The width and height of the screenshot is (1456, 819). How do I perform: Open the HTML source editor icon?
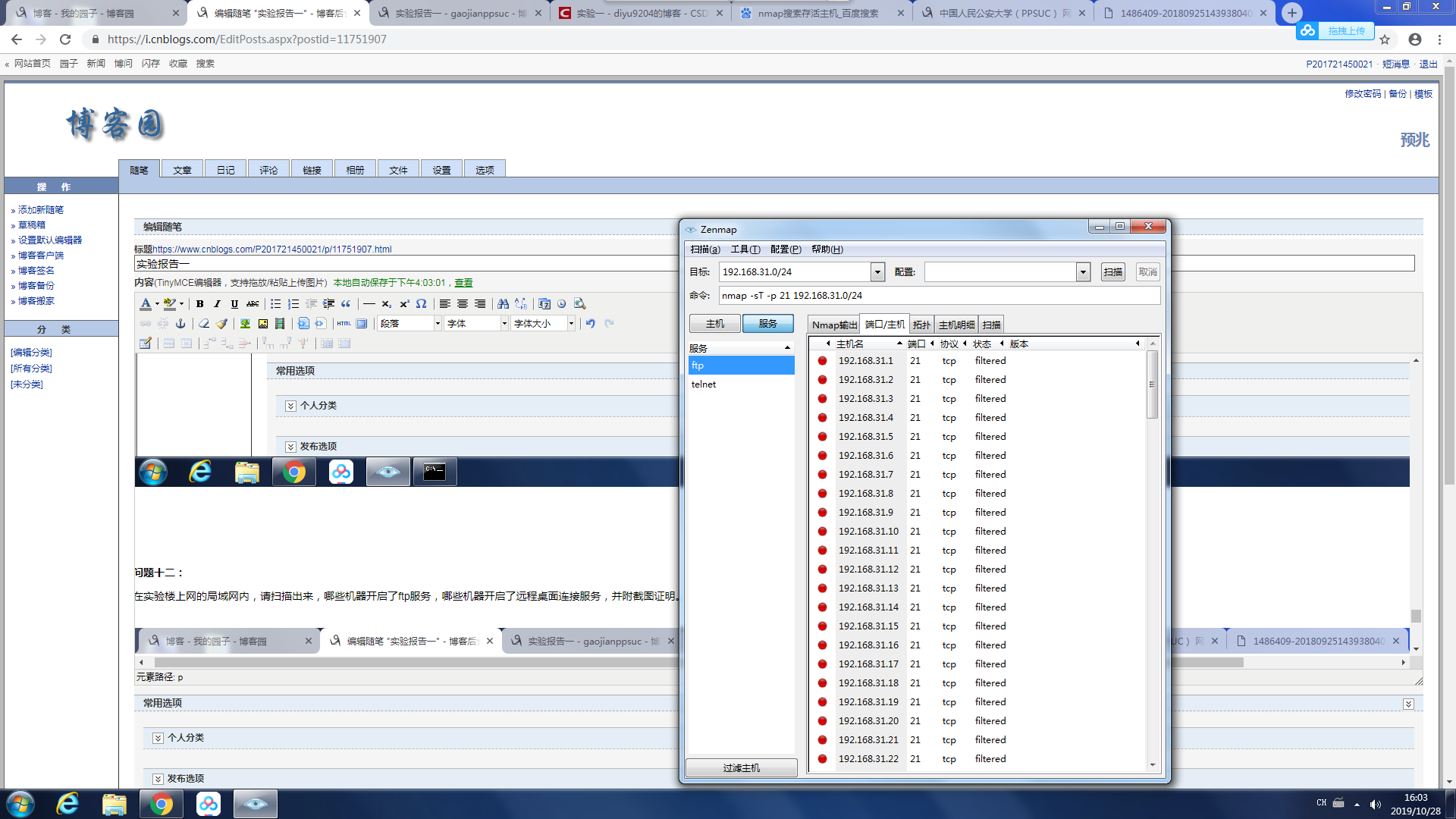(344, 324)
